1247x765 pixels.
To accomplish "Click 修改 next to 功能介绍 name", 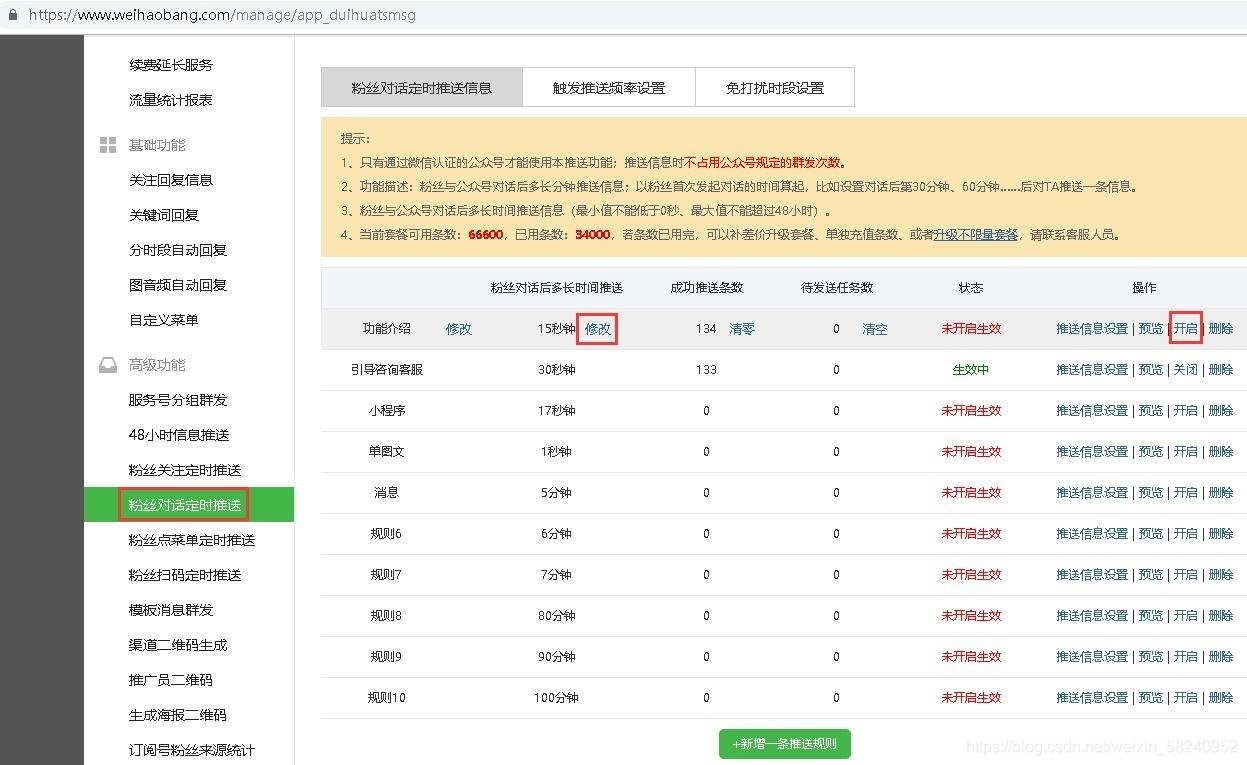I will tap(459, 329).
